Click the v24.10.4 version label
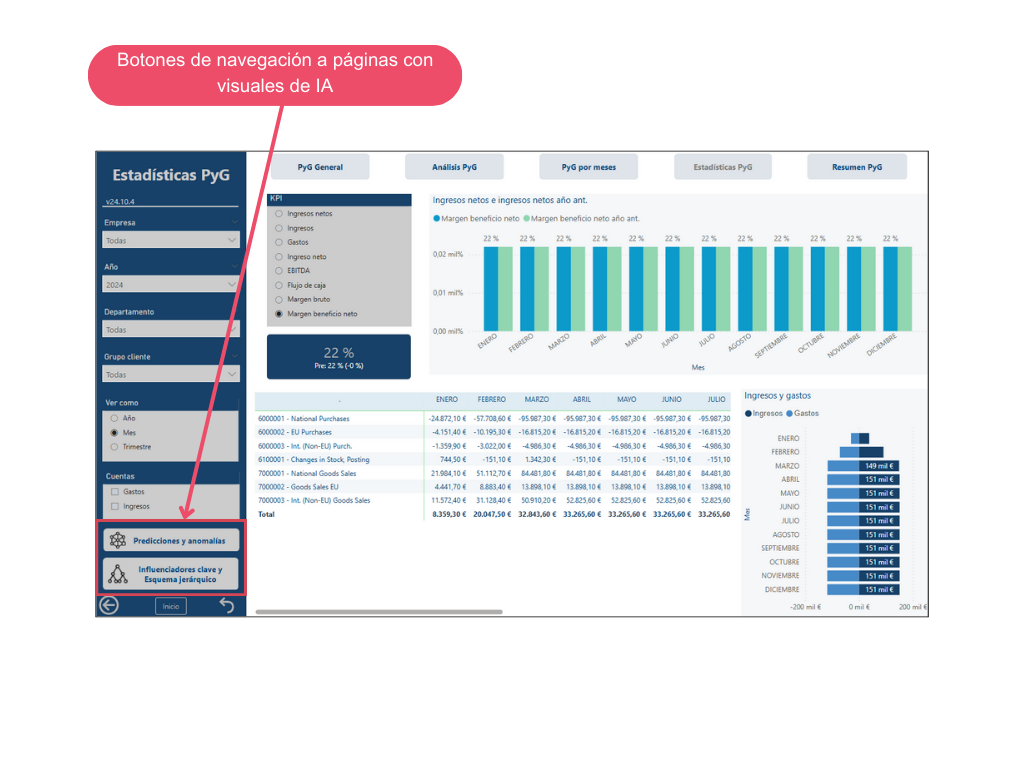 [120, 202]
